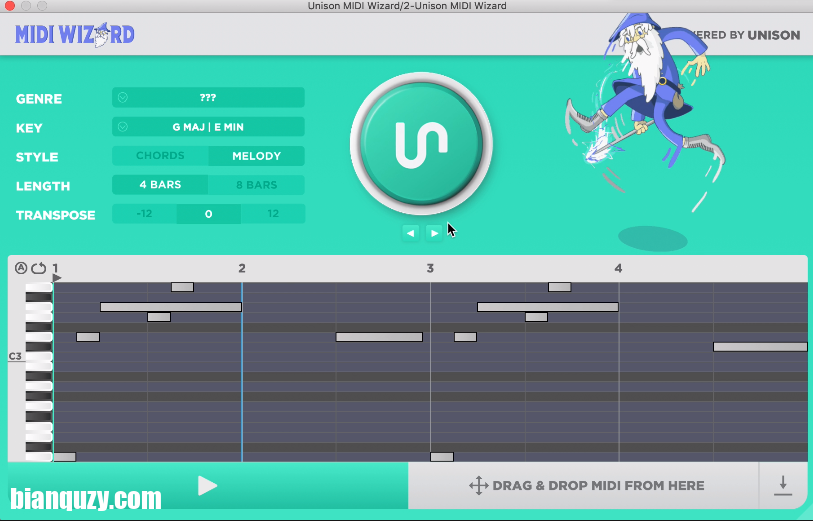Click the playhead start marker triangle
Image resolution: width=813 pixels, height=521 pixels.
click(x=57, y=278)
